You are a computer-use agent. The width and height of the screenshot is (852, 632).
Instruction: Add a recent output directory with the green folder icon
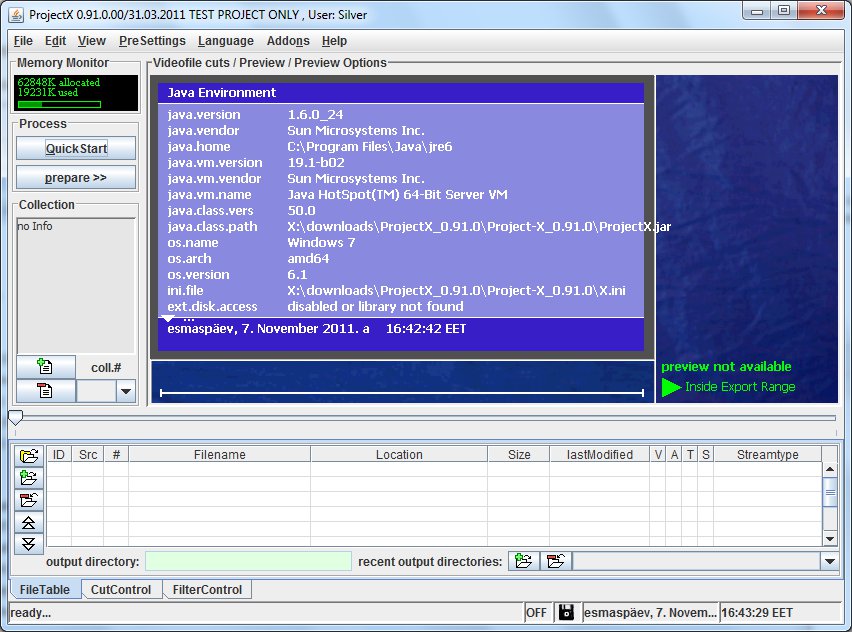[524, 561]
